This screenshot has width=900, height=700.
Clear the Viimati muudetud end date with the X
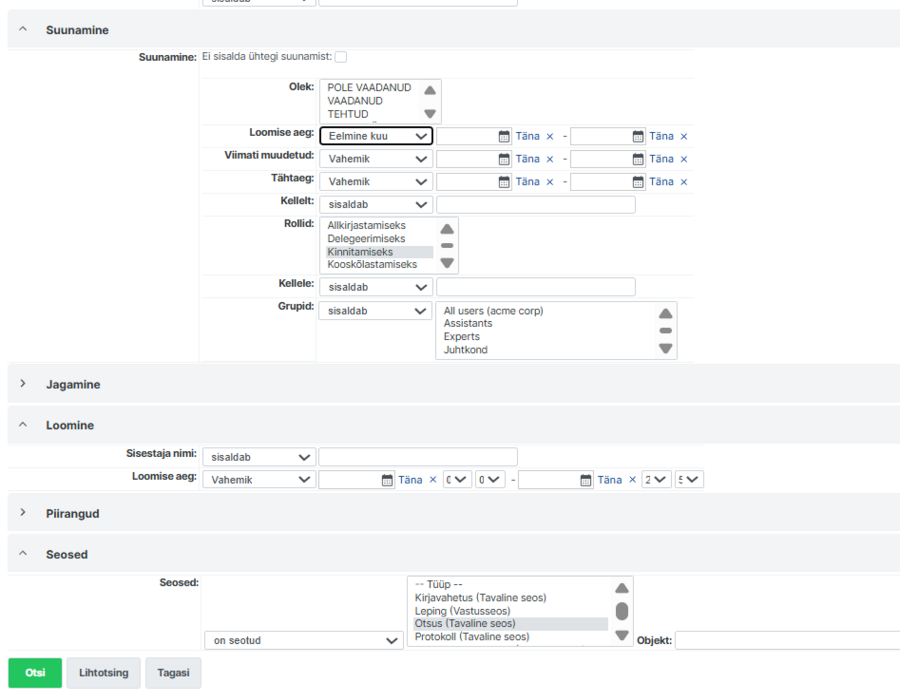[x=684, y=159]
